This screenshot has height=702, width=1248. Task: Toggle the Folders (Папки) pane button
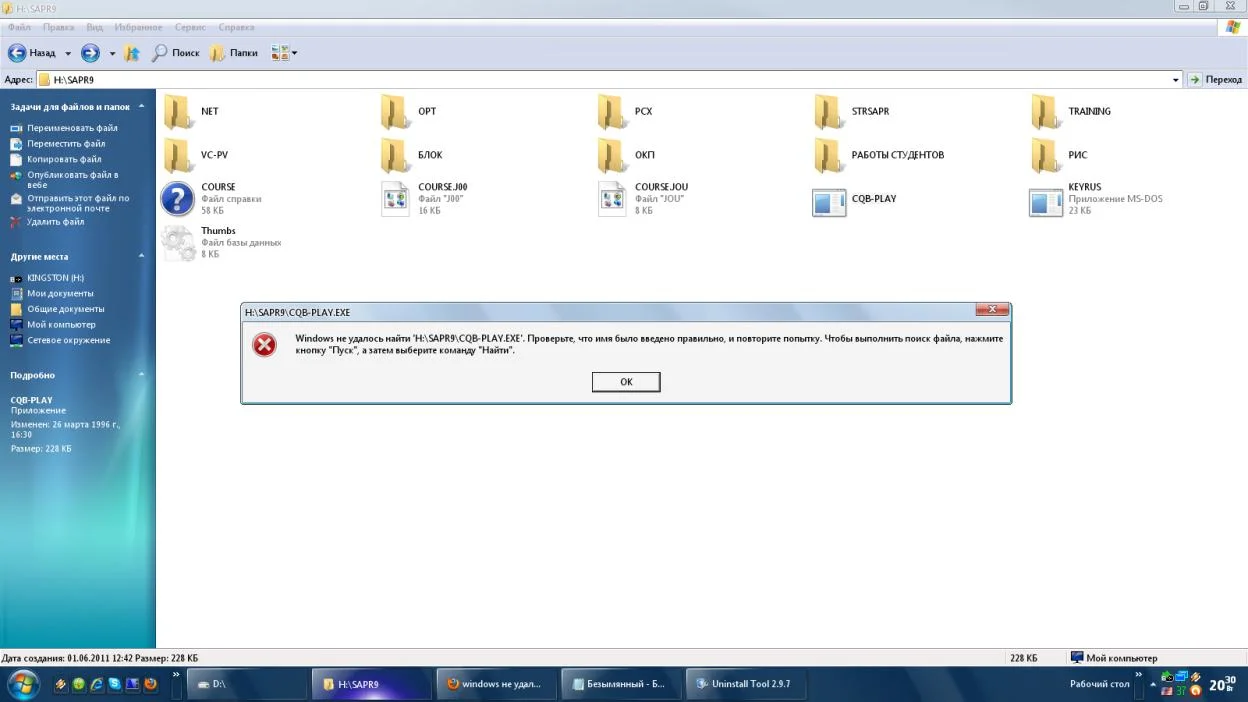pyautogui.click(x=234, y=53)
